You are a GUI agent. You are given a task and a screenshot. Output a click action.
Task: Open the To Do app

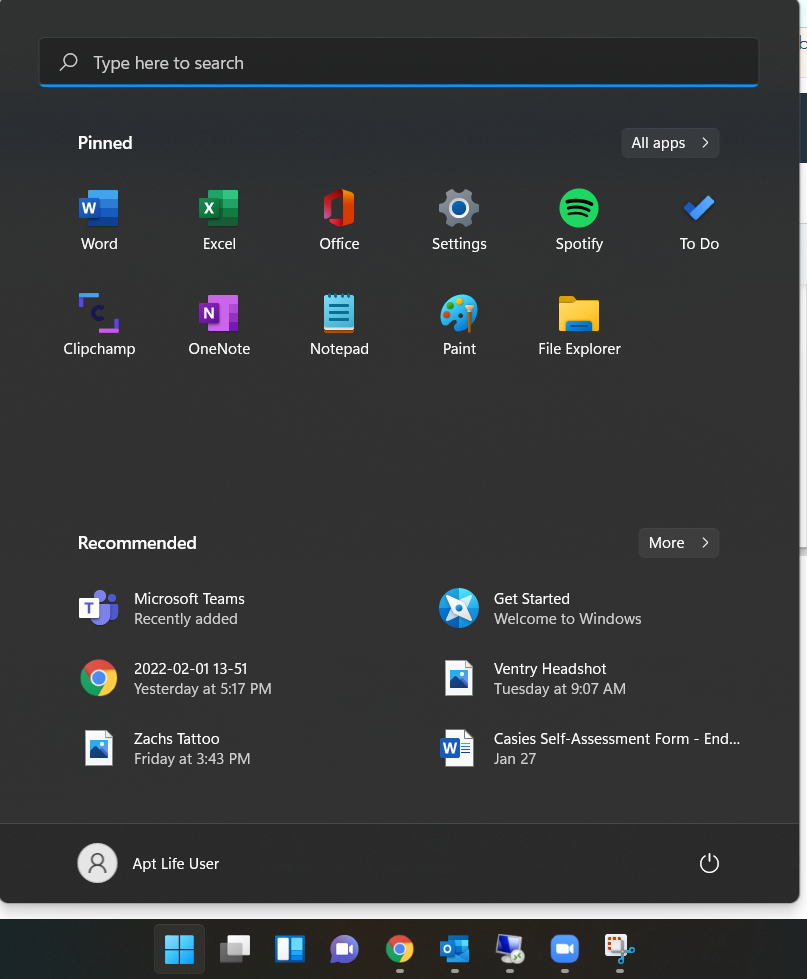(699, 220)
